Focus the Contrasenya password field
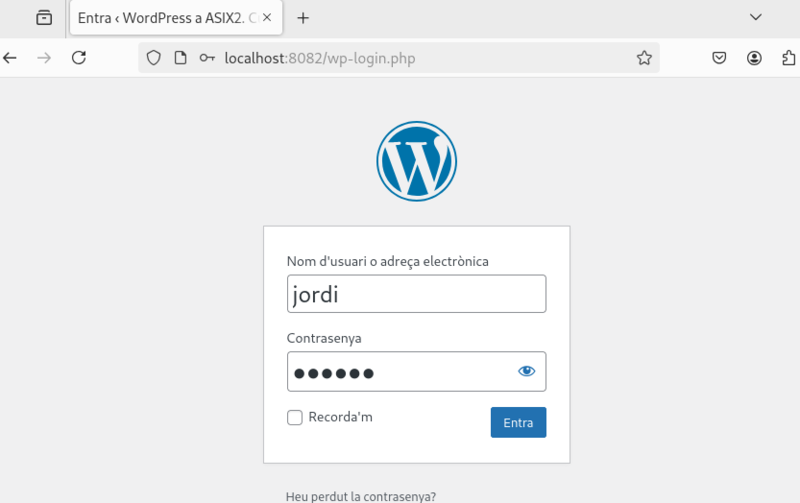 point(416,371)
